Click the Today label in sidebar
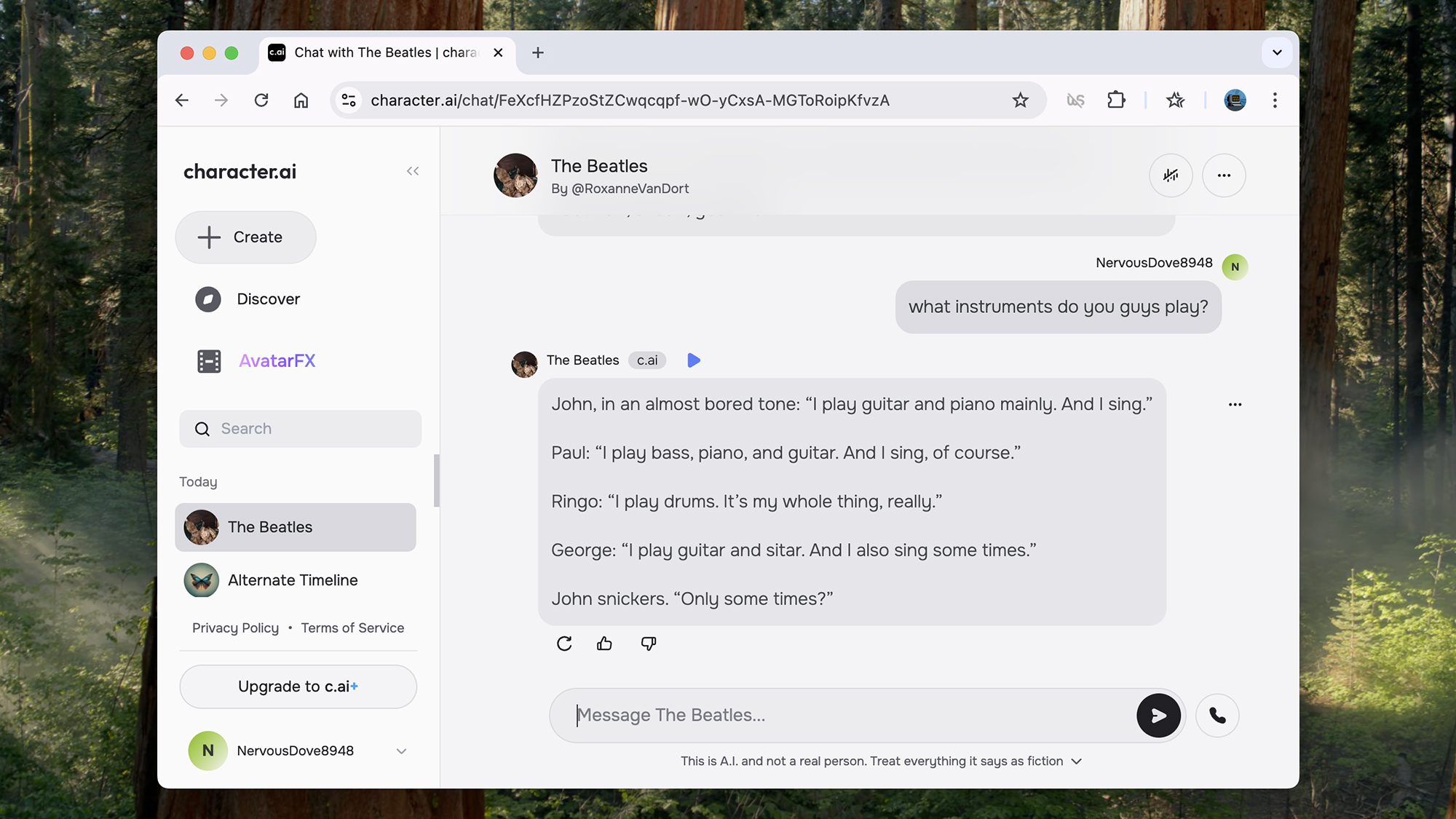 (x=198, y=482)
